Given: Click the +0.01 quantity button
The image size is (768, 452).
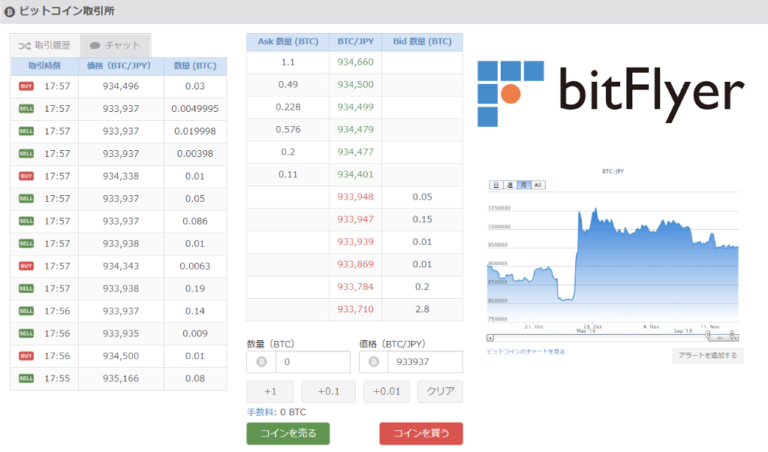Looking at the screenshot, I should pyautogui.click(x=386, y=391).
